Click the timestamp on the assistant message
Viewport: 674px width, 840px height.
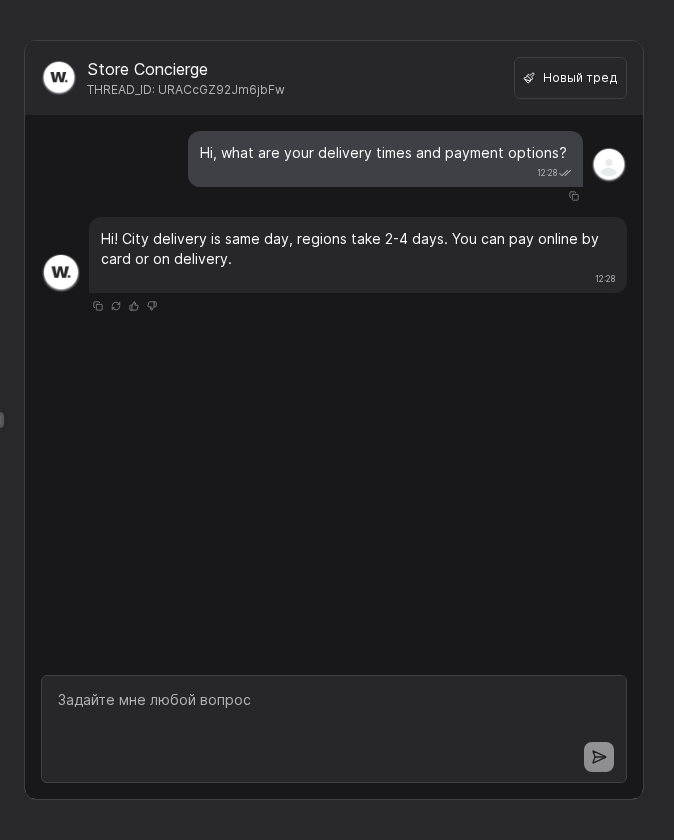pos(605,279)
